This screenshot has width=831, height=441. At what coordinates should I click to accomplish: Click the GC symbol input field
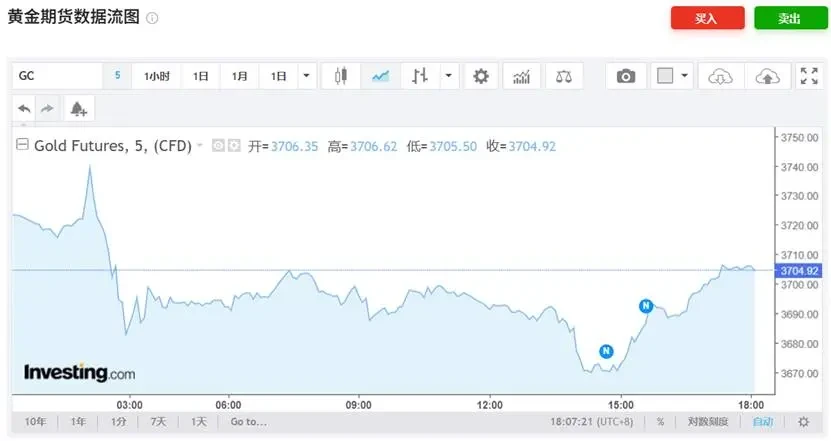point(55,76)
